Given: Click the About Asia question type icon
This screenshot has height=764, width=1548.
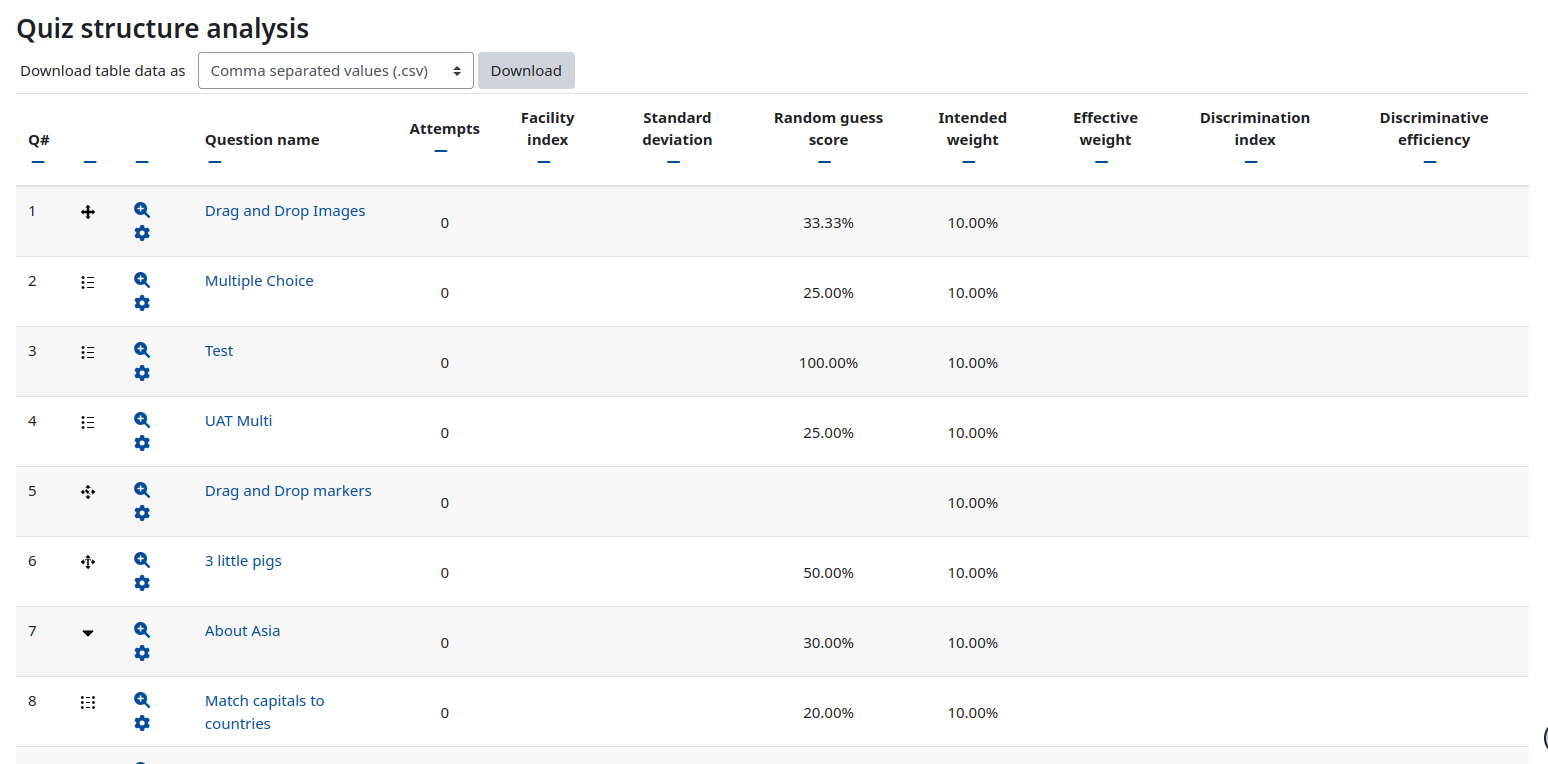Looking at the screenshot, I should [88, 632].
